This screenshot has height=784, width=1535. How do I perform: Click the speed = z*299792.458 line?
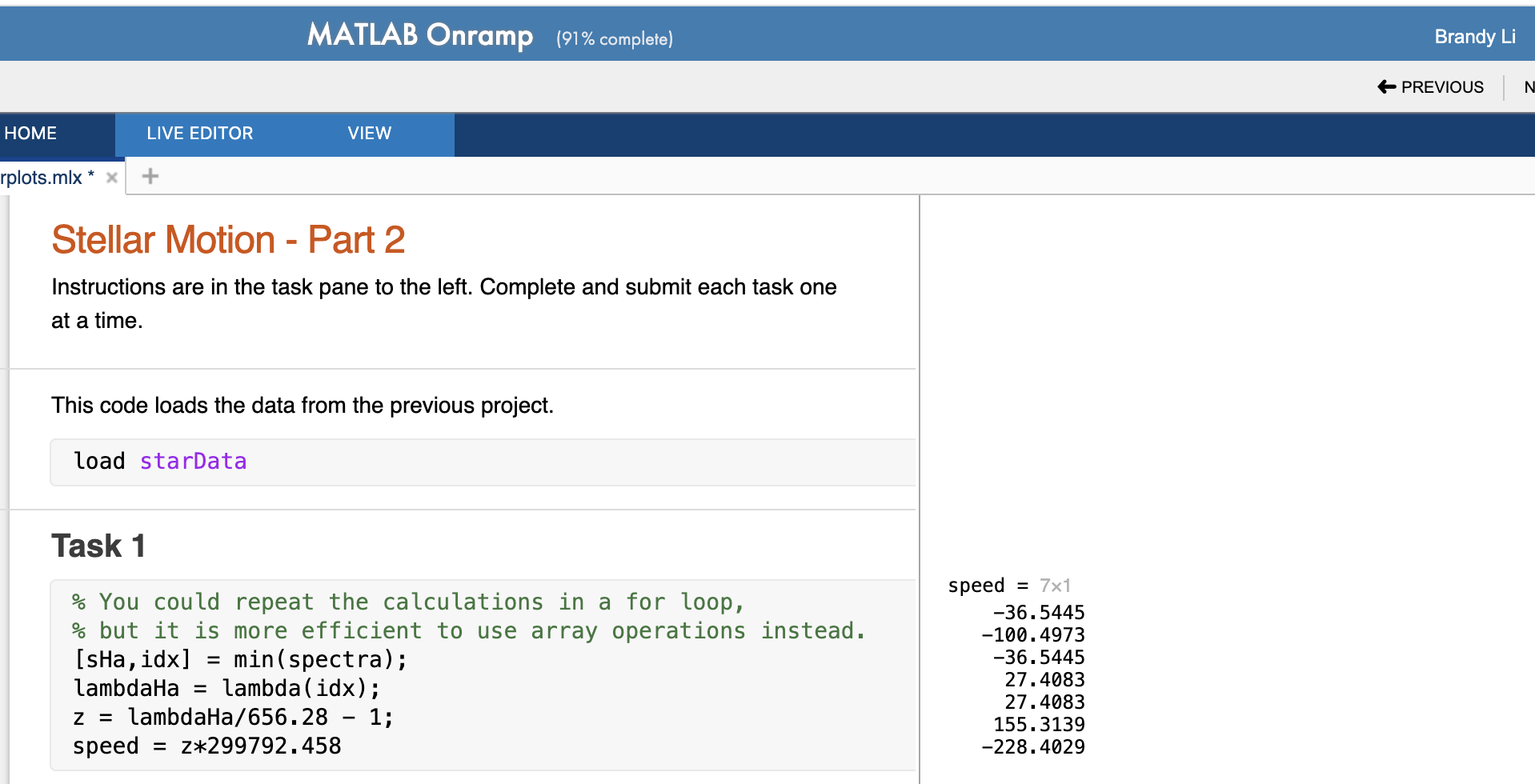[x=206, y=746]
